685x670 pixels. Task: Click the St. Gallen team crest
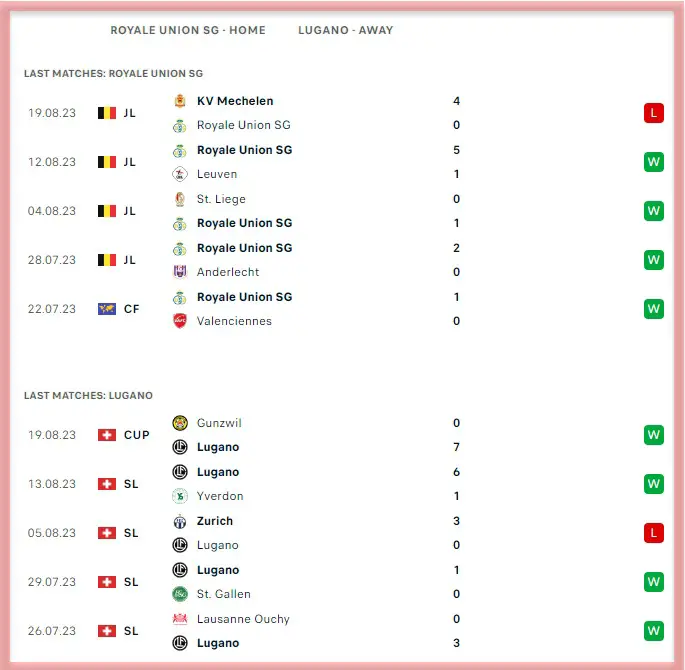click(180, 594)
